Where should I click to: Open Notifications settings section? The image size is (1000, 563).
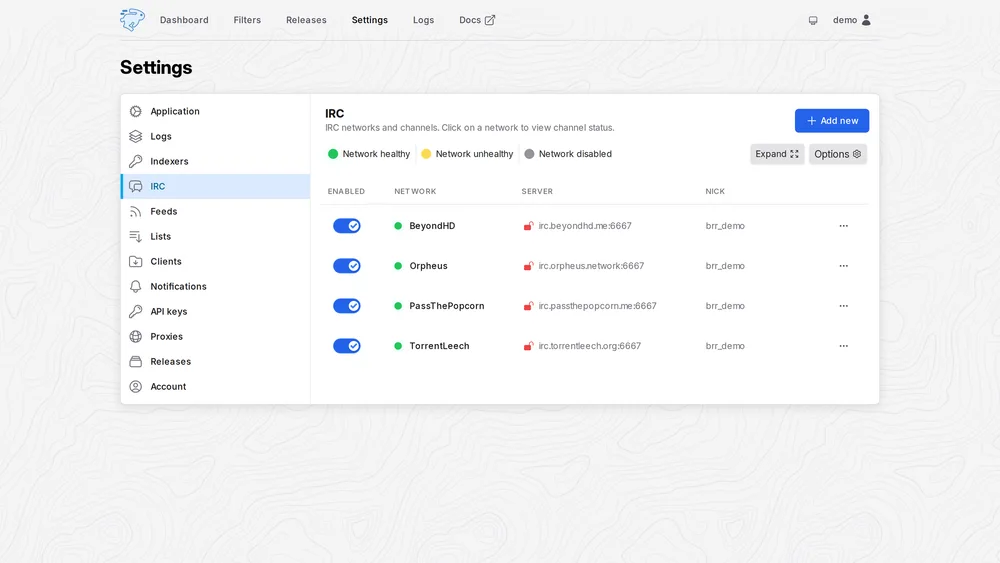(216, 286)
